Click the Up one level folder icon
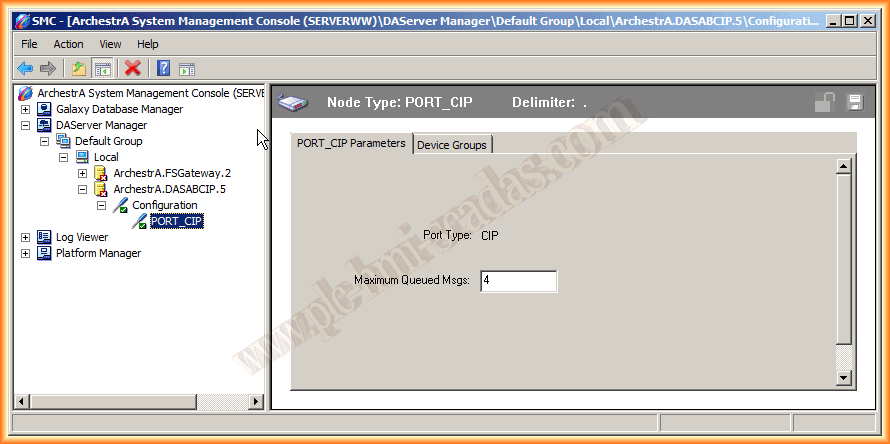 (79, 68)
